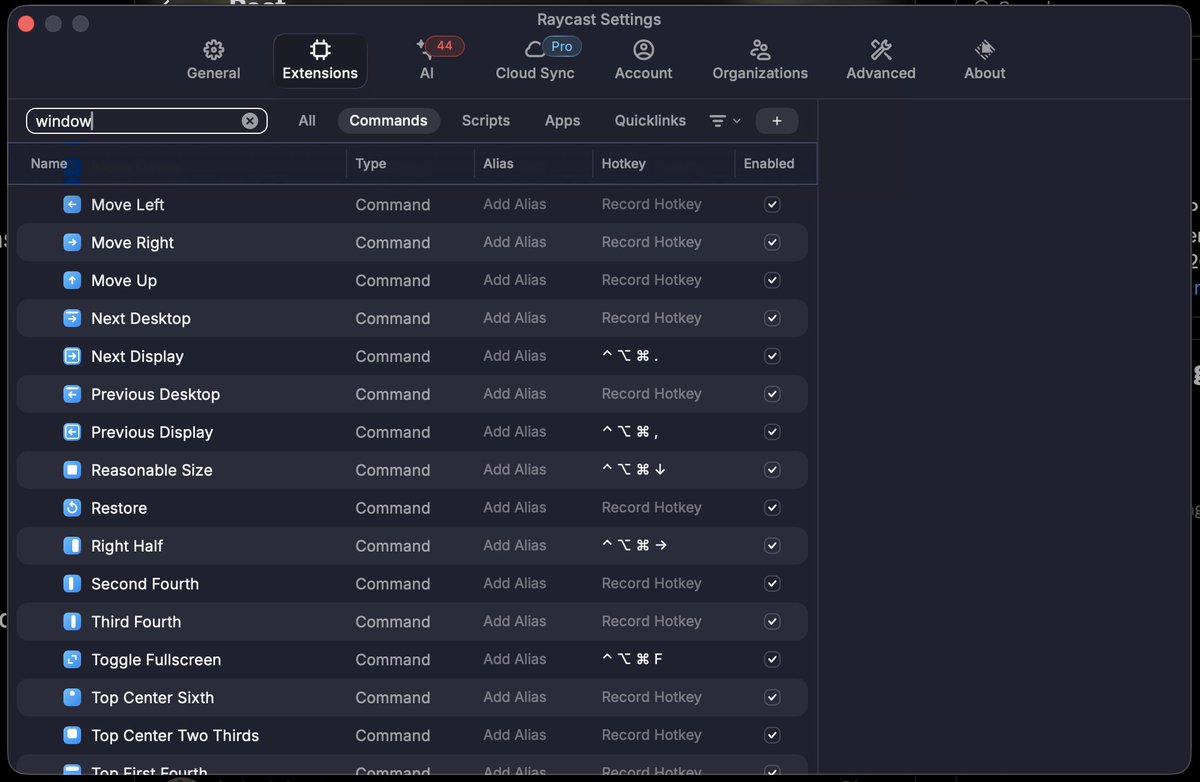The height and width of the screenshot is (782, 1200).
Task: Click the Next Display hotkey field
Action: 631,356
